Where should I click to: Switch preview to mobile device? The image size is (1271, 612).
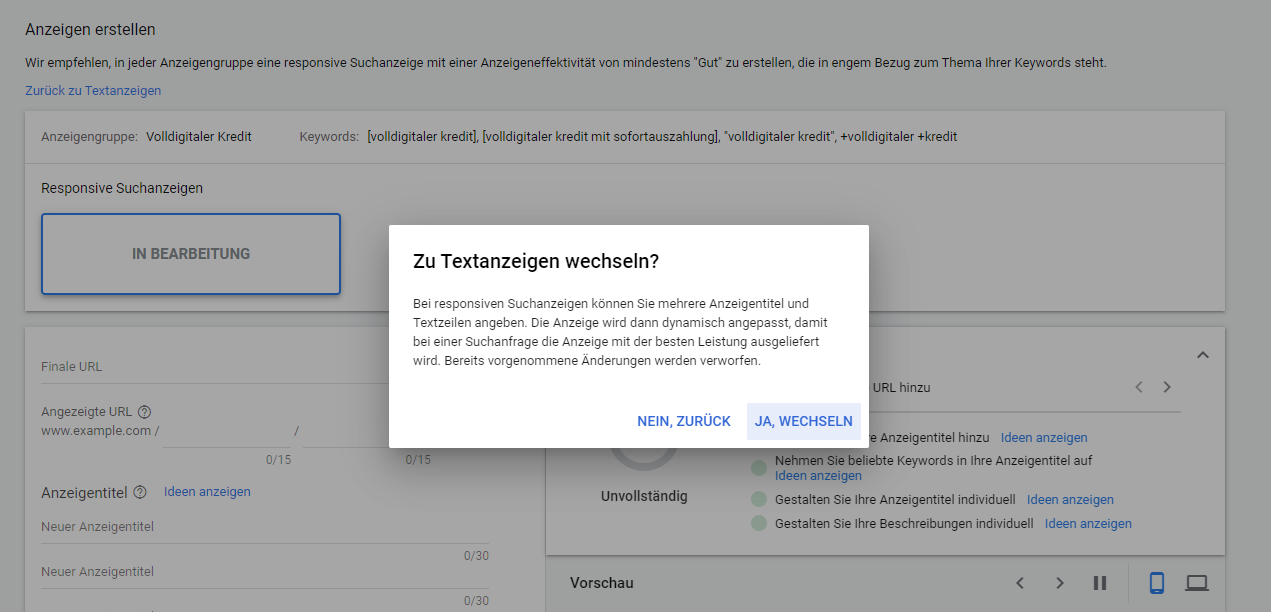click(x=1157, y=583)
